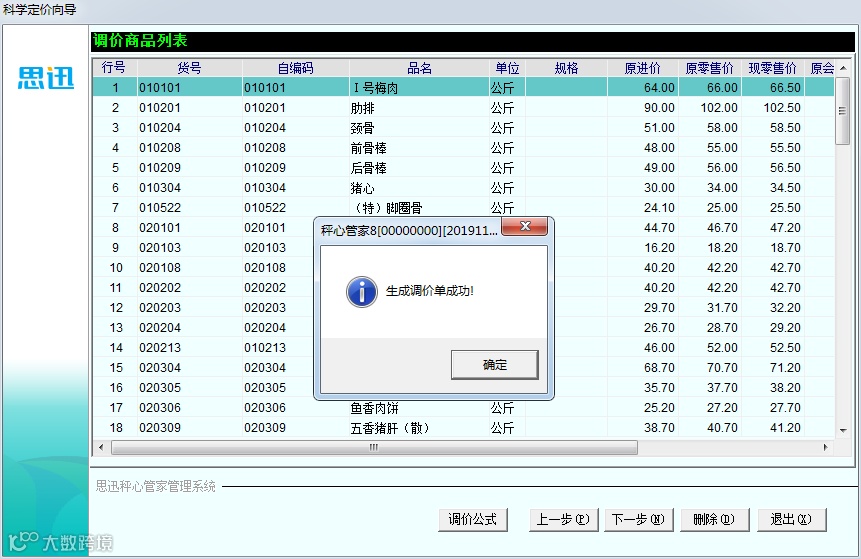Click the blue information icon in dialog
The image size is (861, 559).
pyautogui.click(x=361, y=292)
